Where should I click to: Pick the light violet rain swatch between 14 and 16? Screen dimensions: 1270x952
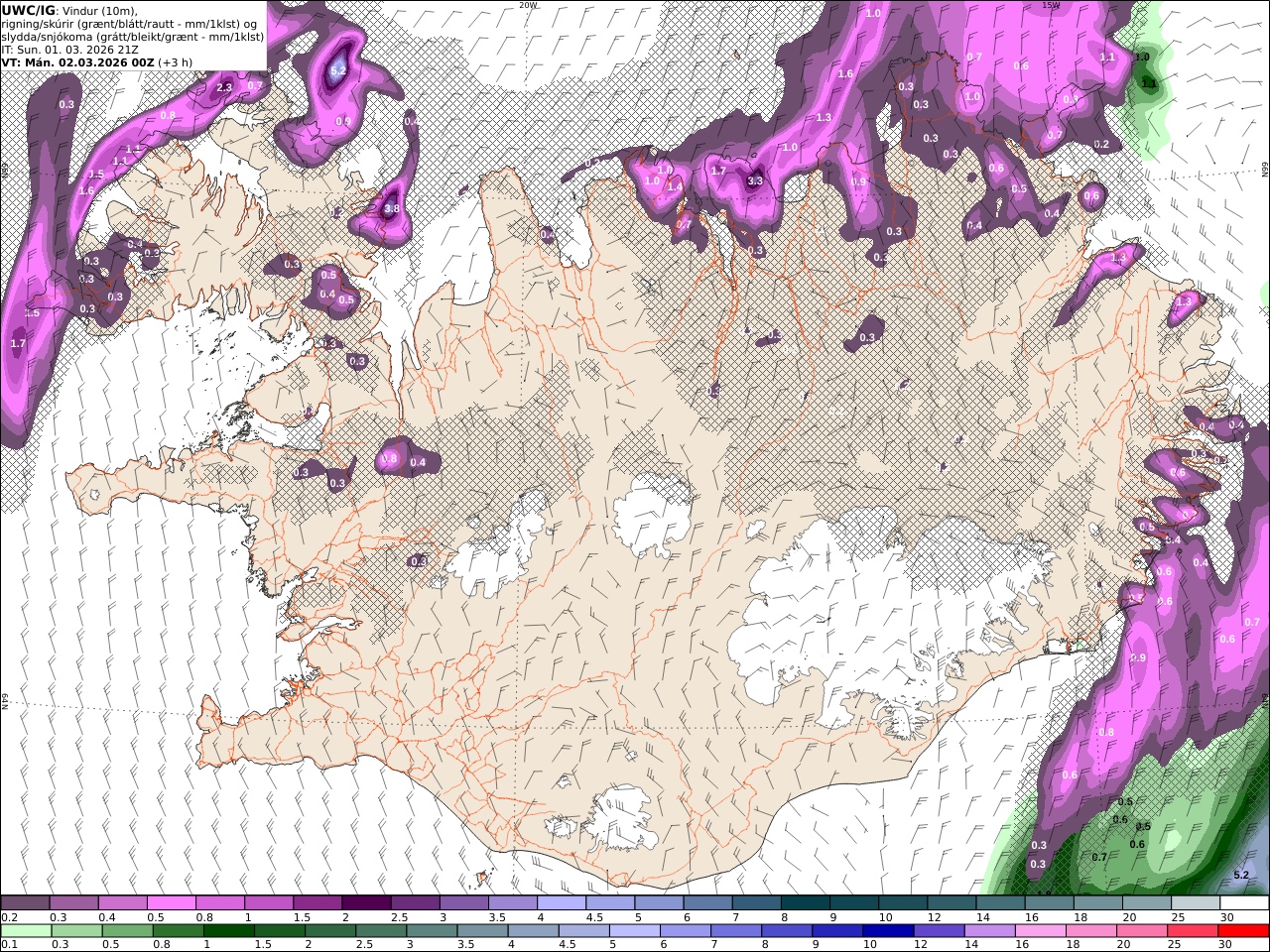(990, 931)
